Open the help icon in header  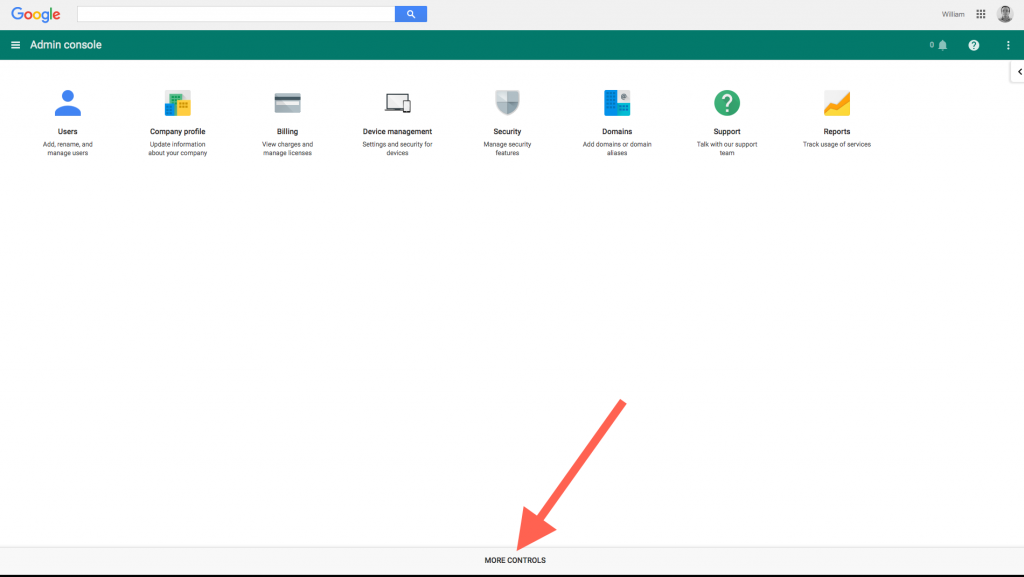click(974, 45)
